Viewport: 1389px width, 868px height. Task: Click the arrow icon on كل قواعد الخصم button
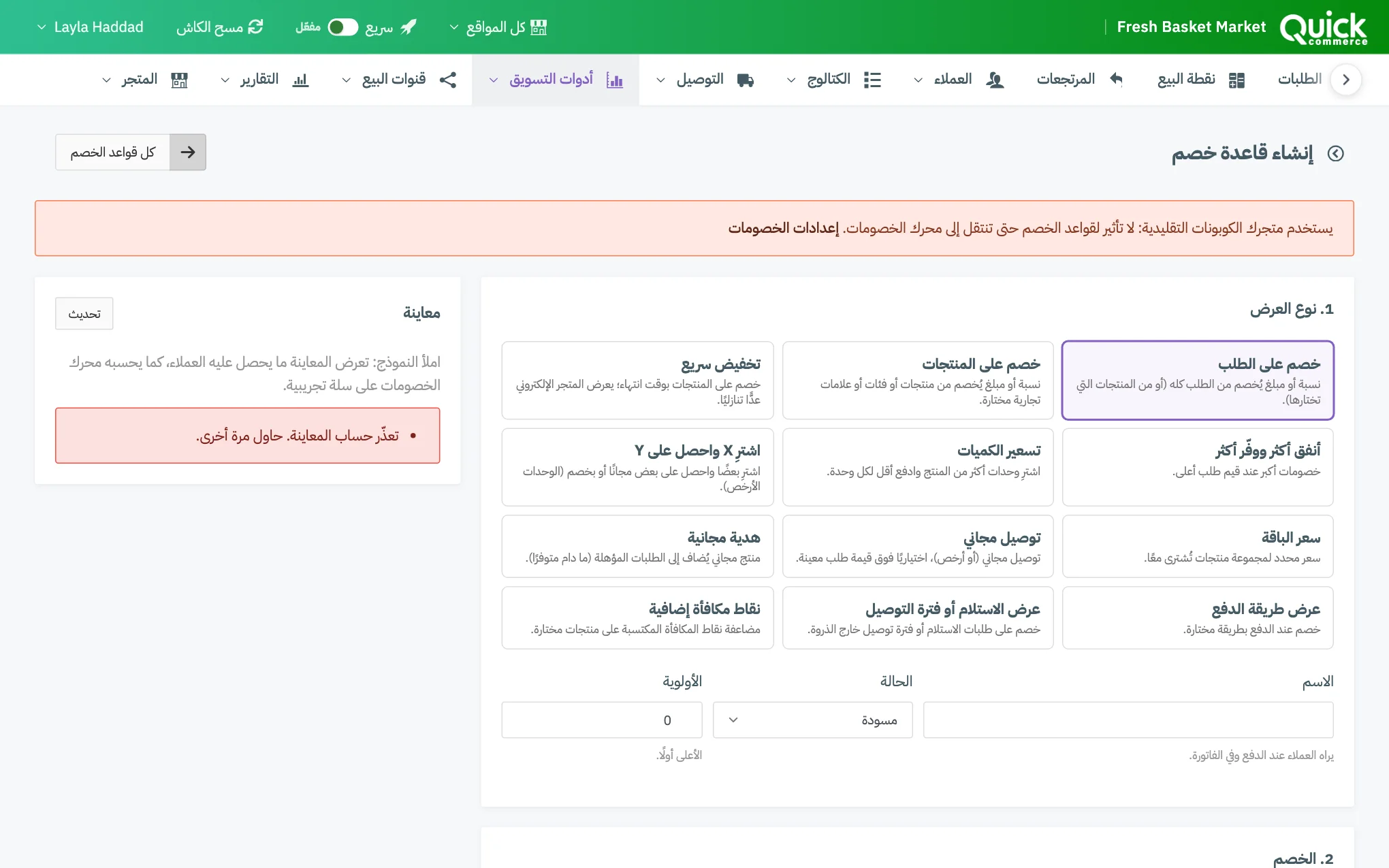(188, 152)
